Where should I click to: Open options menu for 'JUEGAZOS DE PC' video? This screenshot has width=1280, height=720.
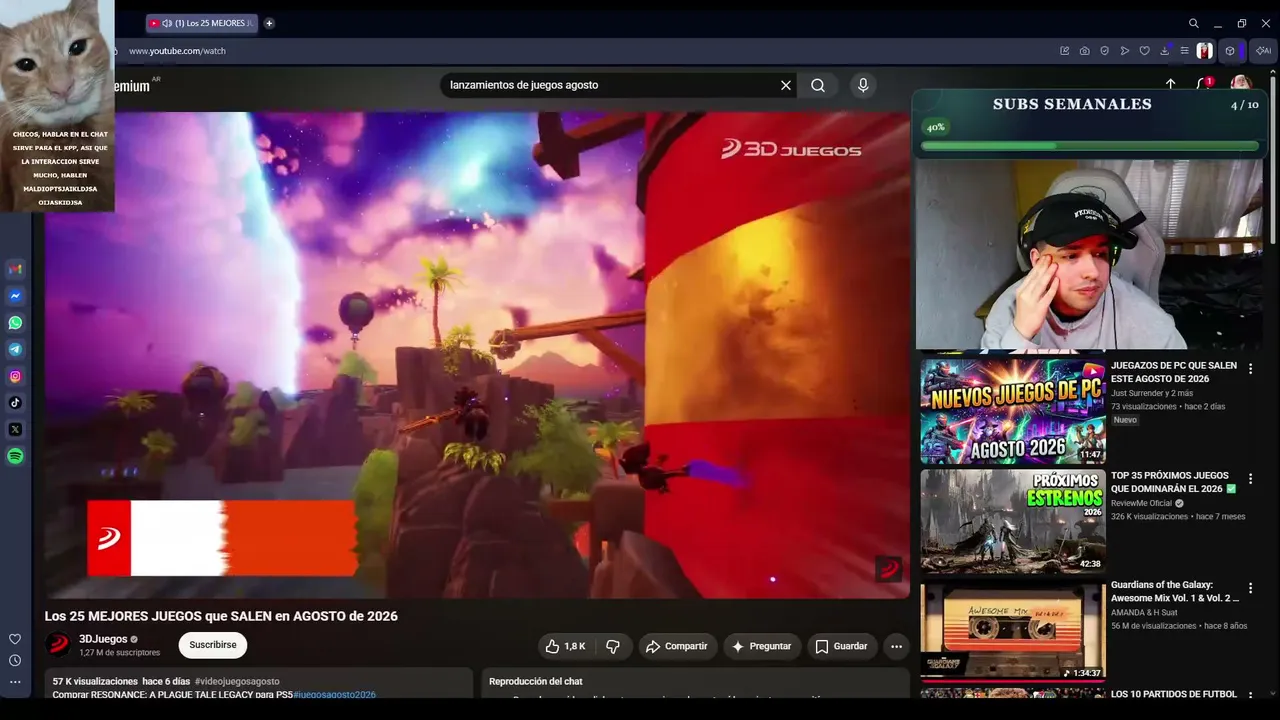click(x=1250, y=369)
